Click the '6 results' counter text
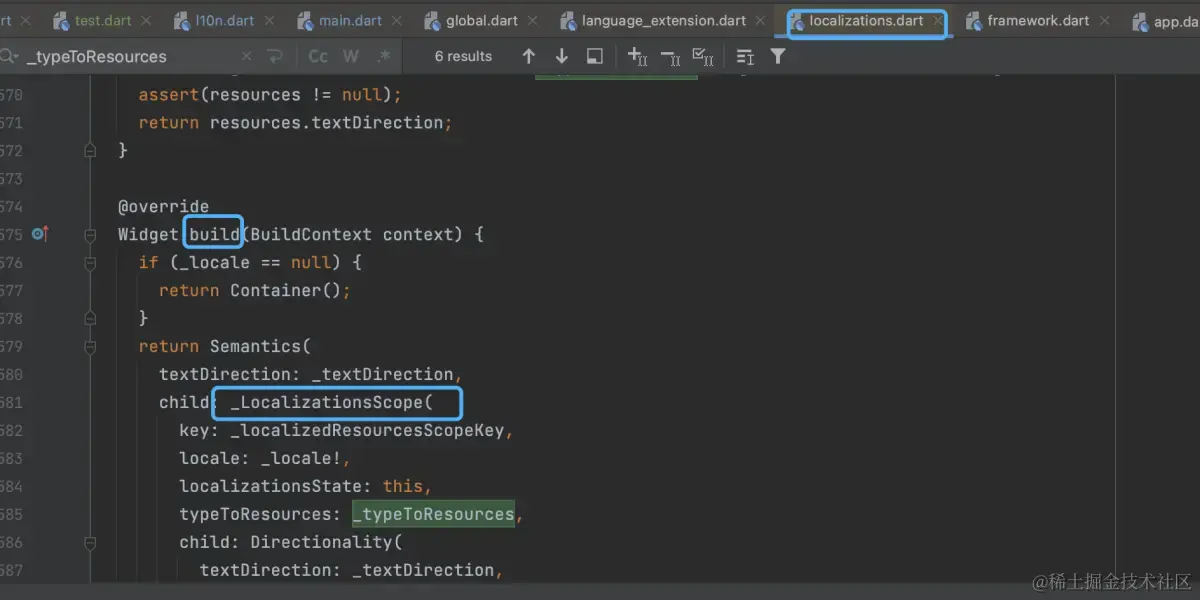Image resolution: width=1200 pixels, height=600 pixels. [x=463, y=57]
